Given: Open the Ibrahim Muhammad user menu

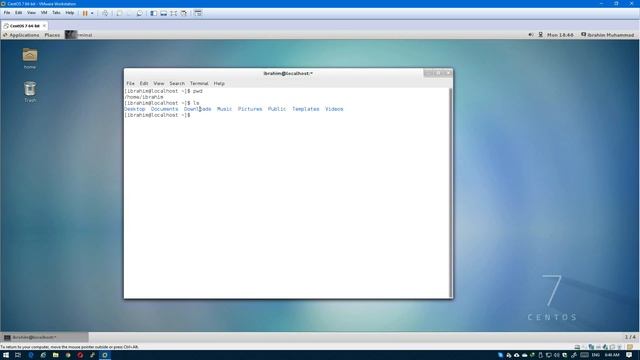Looking at the screenshot, I should [x=608, y=35].
